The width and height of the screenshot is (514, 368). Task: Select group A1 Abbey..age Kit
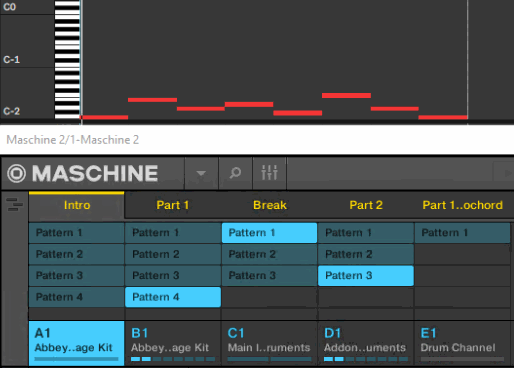76,343
